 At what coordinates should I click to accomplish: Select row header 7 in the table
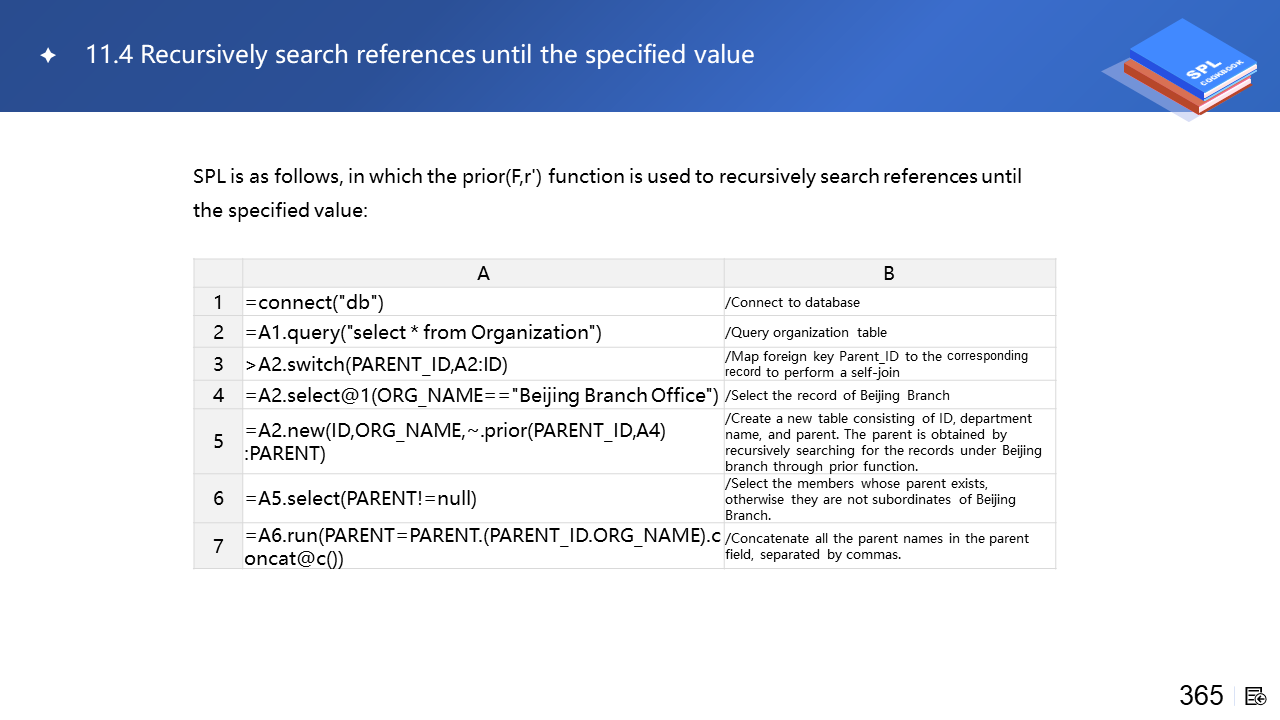[218, 546]
